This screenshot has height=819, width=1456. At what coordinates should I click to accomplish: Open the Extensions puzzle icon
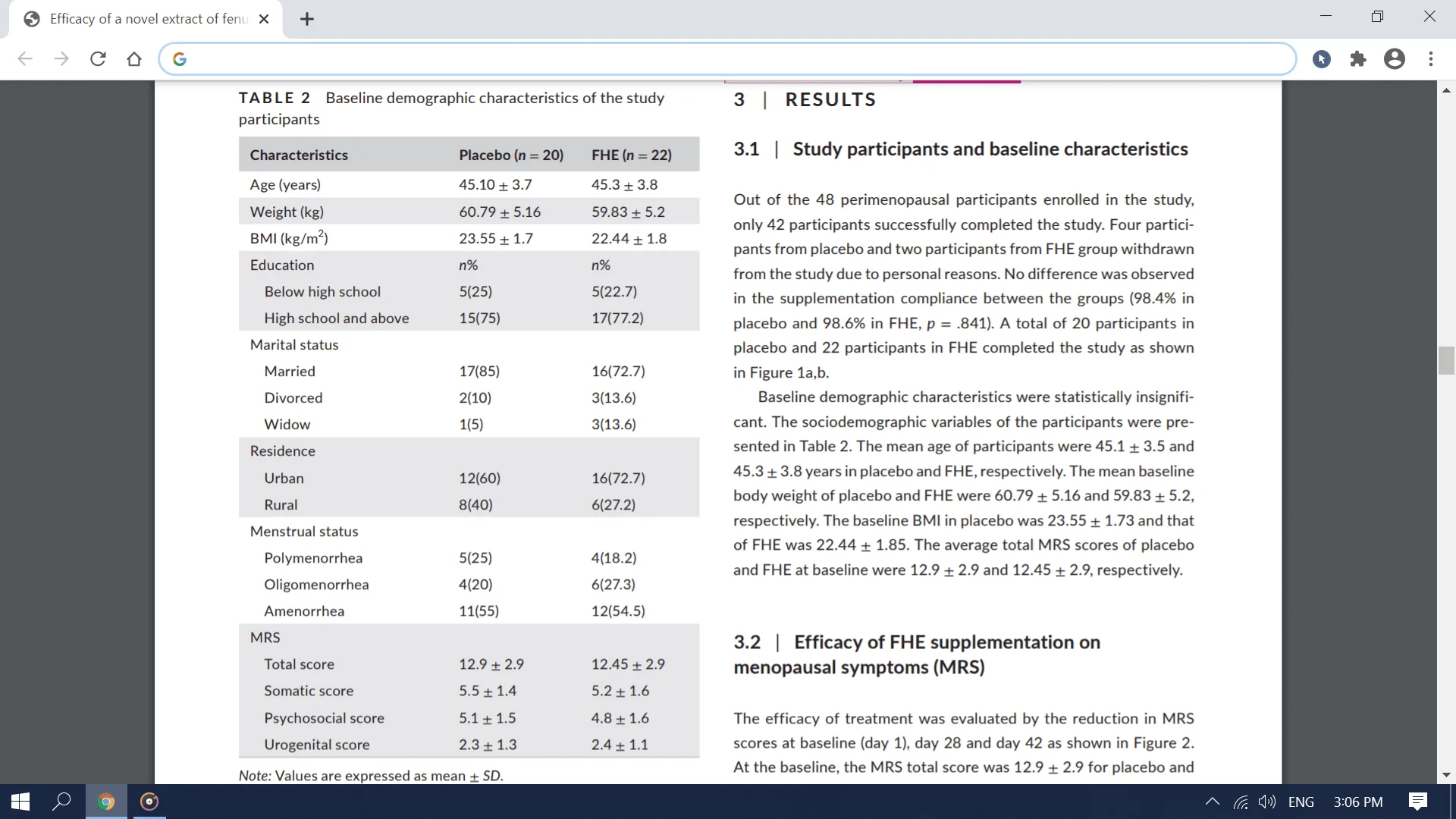(x=1358, y=59)
